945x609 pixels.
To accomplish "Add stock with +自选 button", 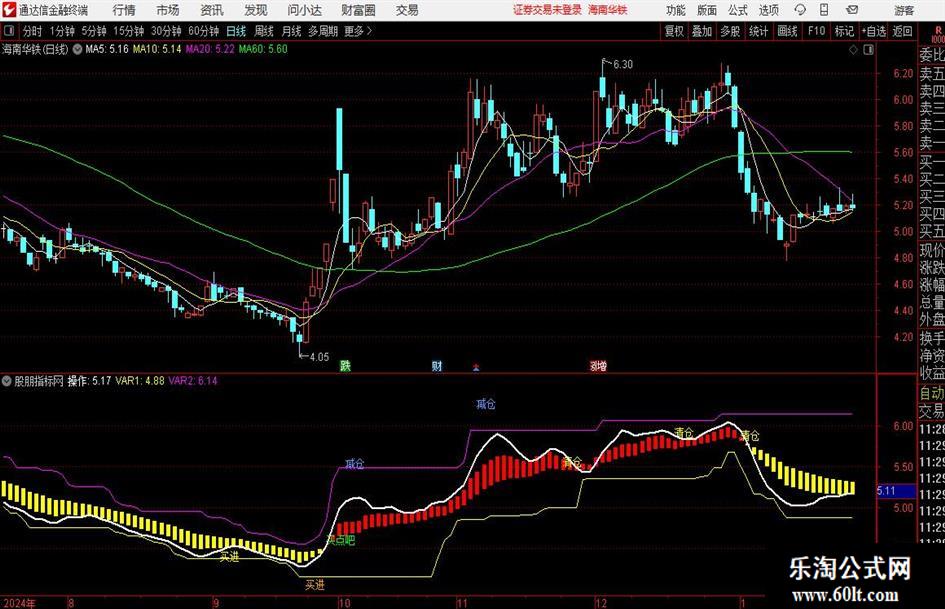I will click(874, 31).
